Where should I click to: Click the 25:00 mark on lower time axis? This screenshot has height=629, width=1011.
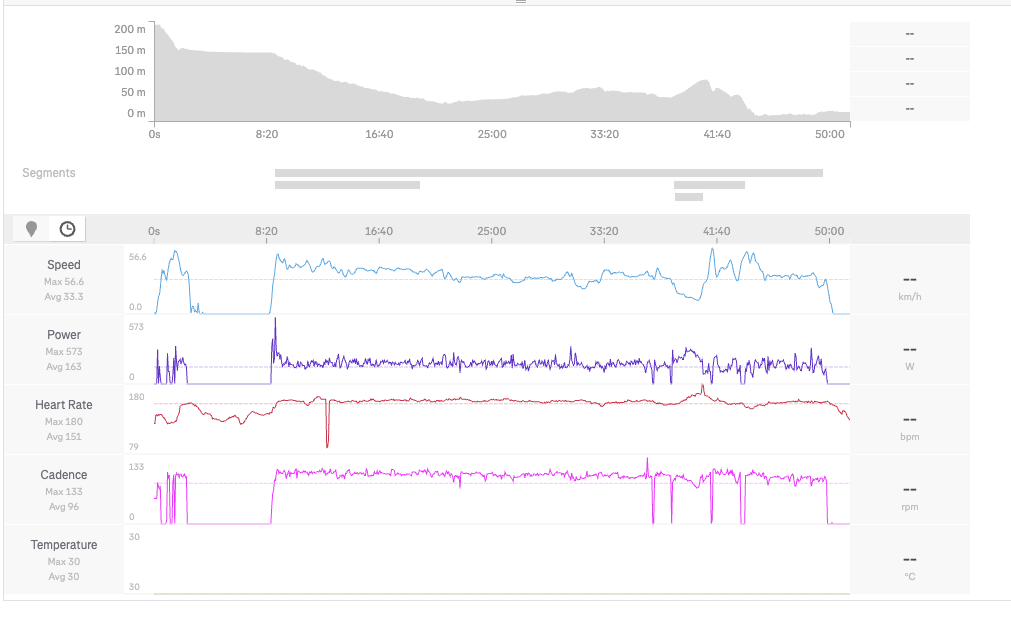click(x=491, y=231)
